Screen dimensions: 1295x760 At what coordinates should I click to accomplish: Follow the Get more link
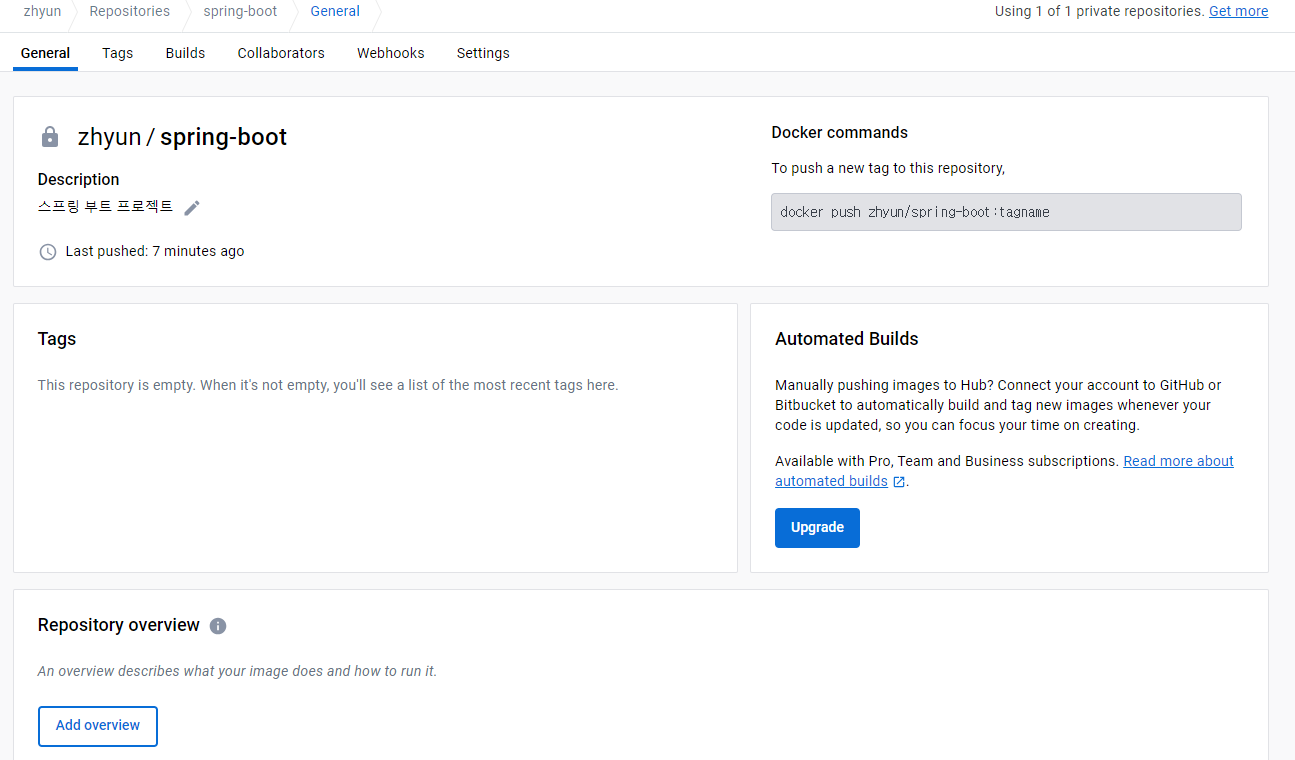tap(1238, 11)
